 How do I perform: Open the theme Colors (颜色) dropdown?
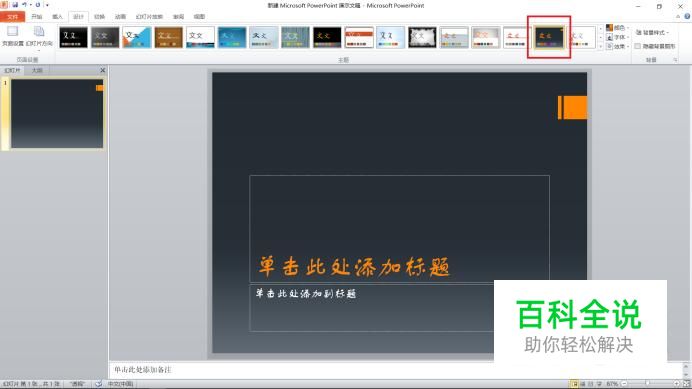click(x=617, y=28)
